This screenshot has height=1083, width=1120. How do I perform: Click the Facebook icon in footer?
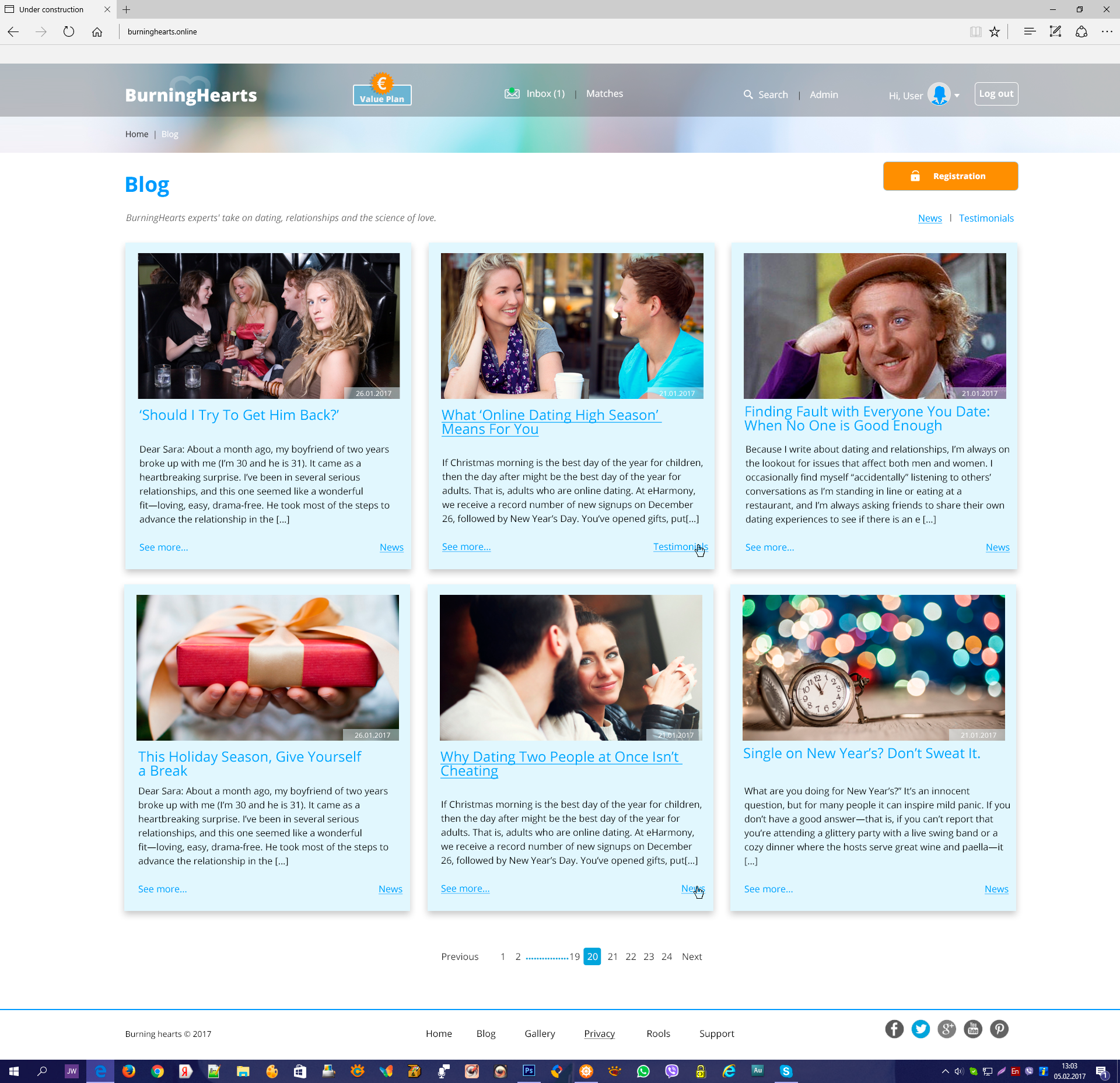894,1029
